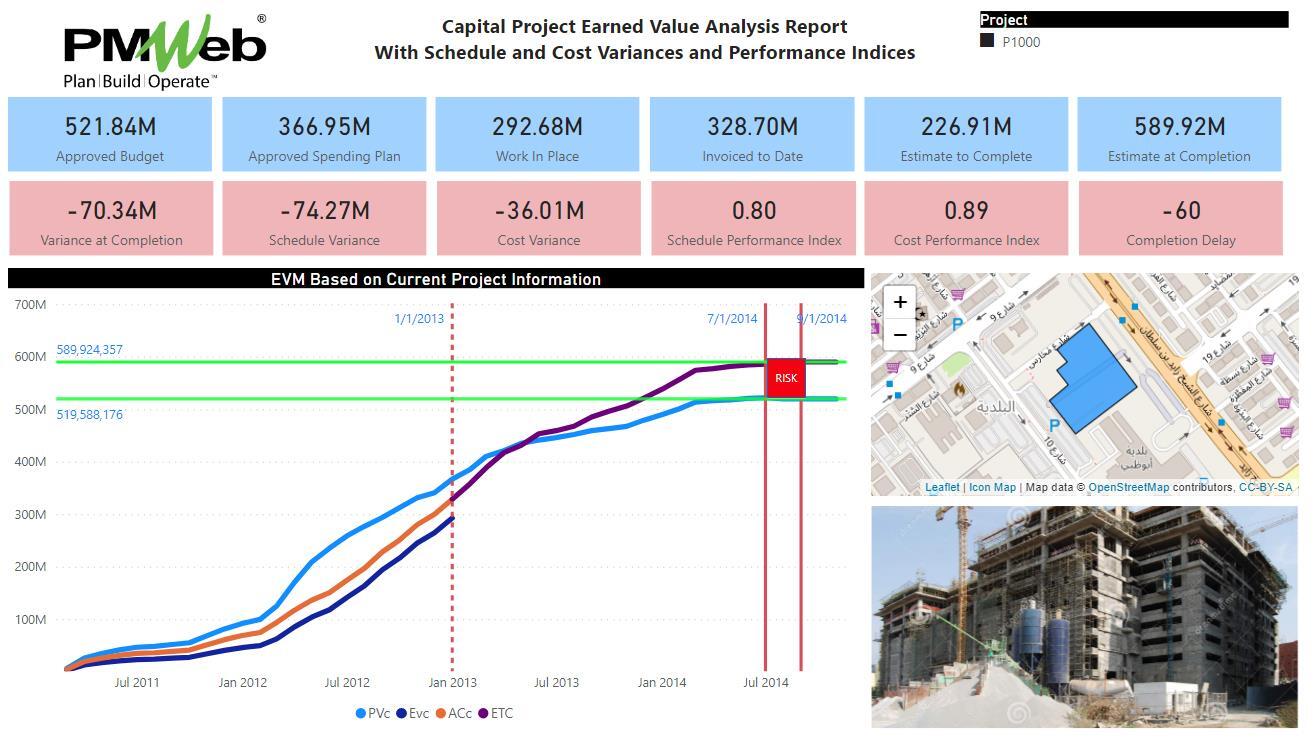Select the Approved Budget 521.84M card
Screen dimensions: 1316x742
[x=110, y=135]
